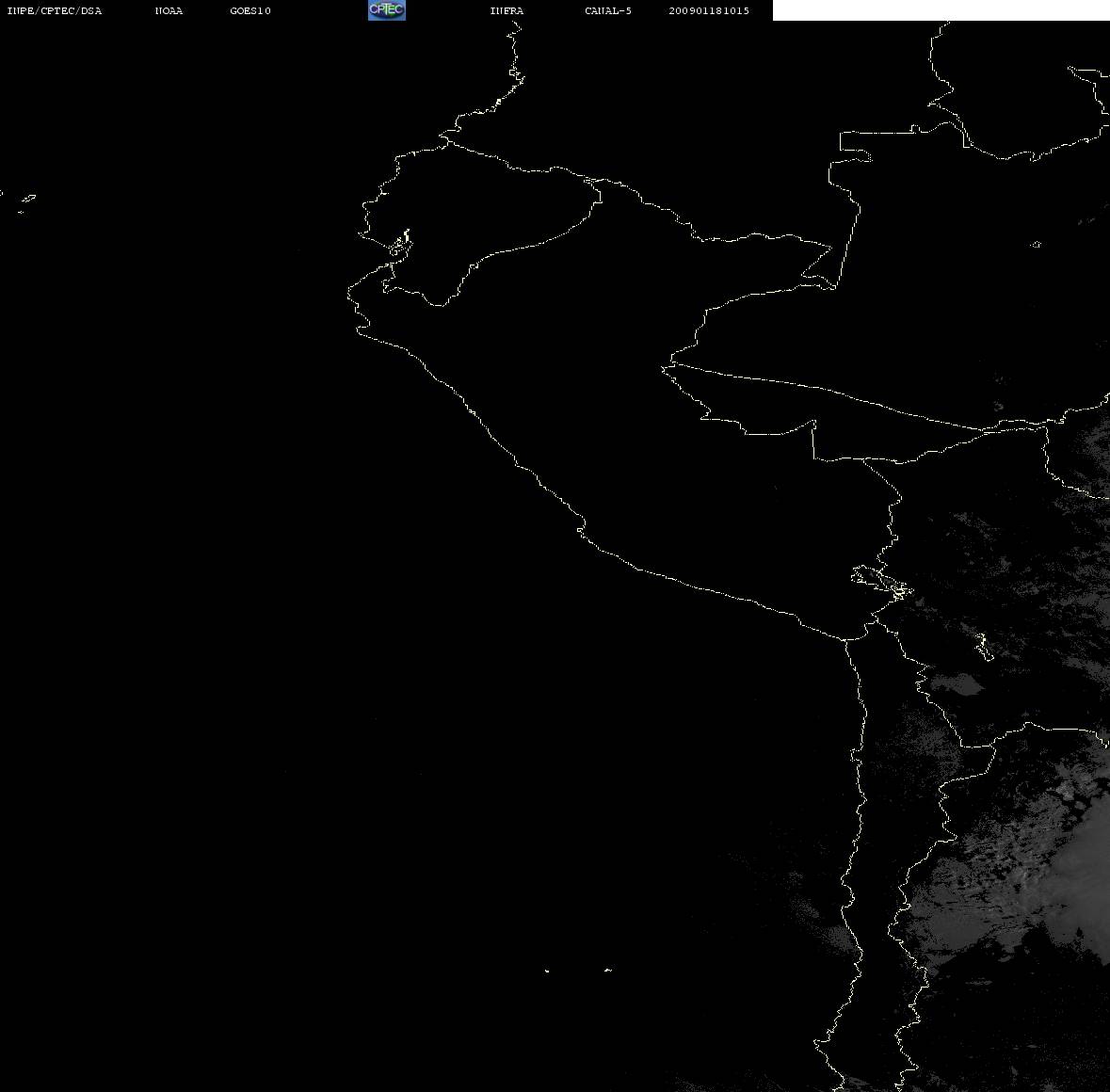Select the GOES10 satellite label

[250, 10]
